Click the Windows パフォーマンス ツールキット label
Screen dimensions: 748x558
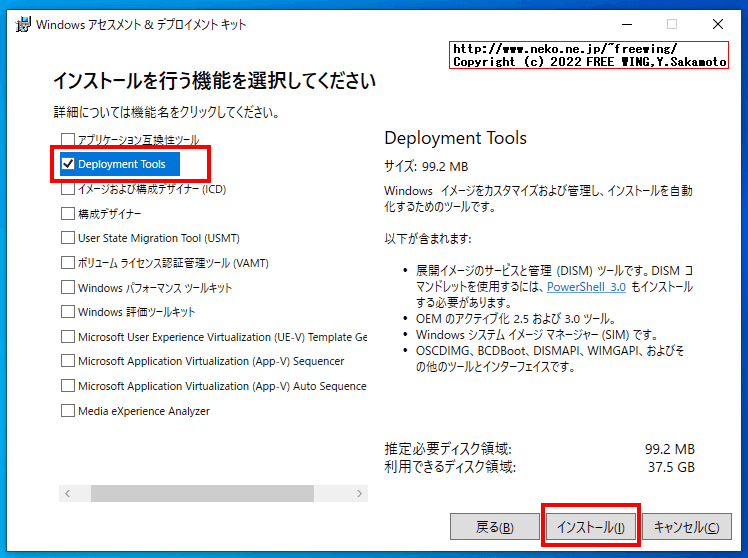(x=155, y=288)
